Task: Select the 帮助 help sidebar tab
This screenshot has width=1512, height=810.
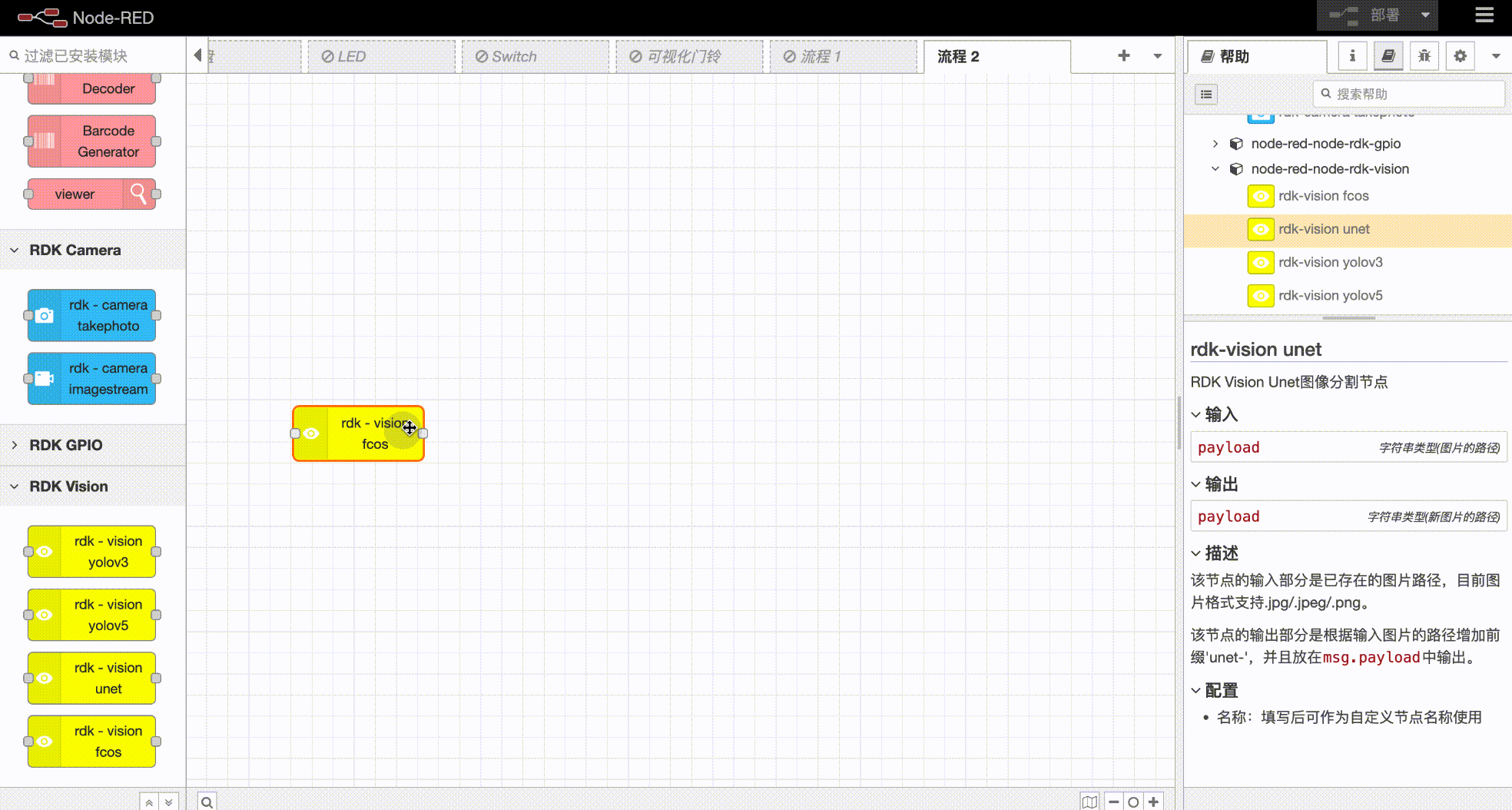Action: pyautogui.click(x=1257, y=56)
